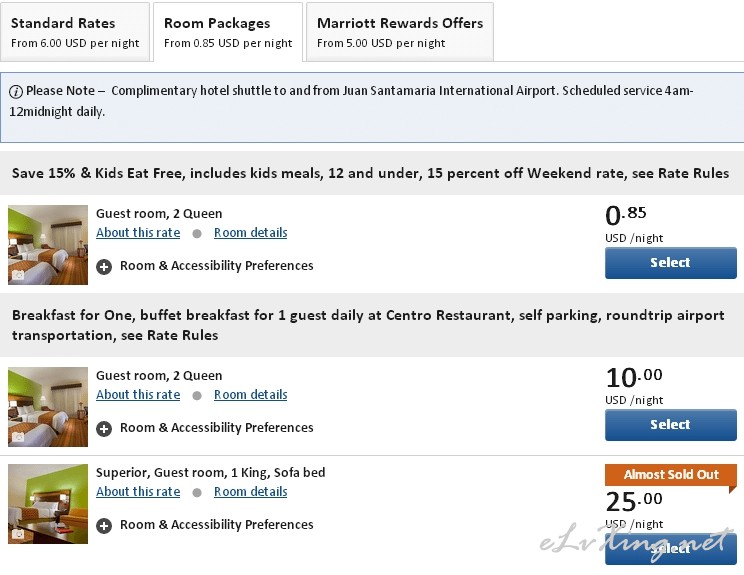Expand Room & Accessibility Preferences for 10.00 room
The height and width of the screenshot is (575, 744).
point(216,428)
